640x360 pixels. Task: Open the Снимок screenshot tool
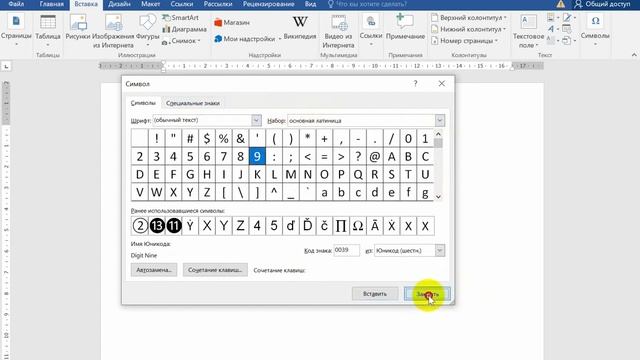coord(181,41)
